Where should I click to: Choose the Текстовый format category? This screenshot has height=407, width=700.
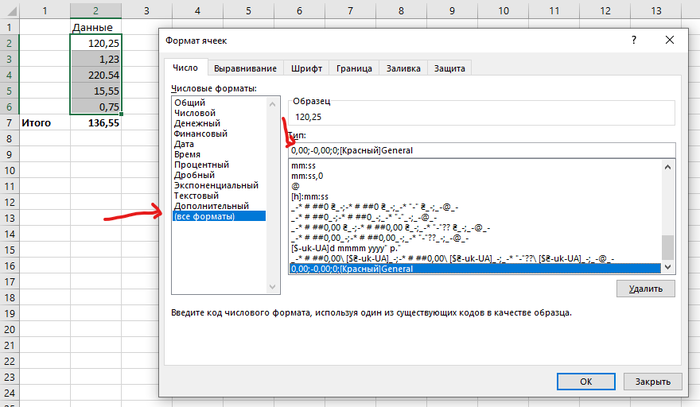coord(199,196)
